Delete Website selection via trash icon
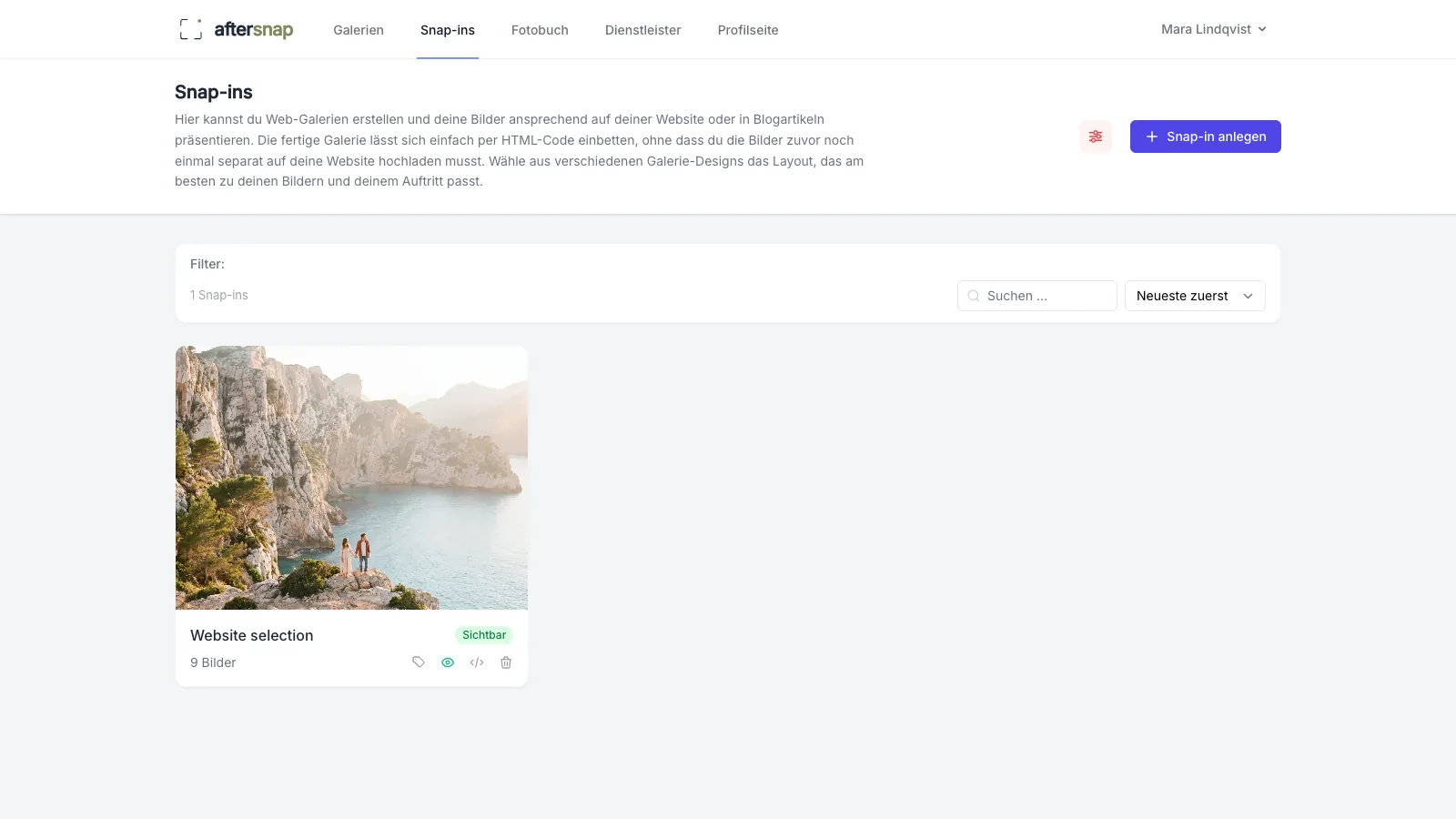1456x819 pixels. (506, 662)
